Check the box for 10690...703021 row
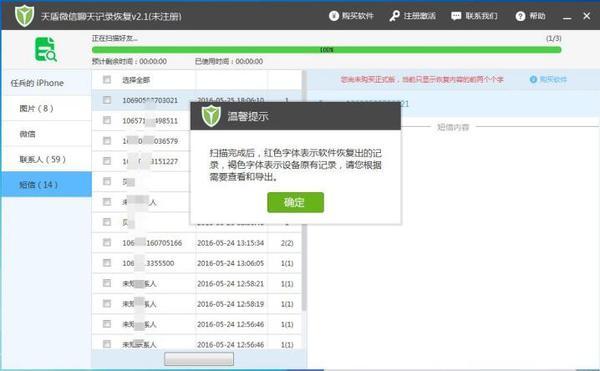The width and height of the screenshot is (600, 371). point(107,100)
